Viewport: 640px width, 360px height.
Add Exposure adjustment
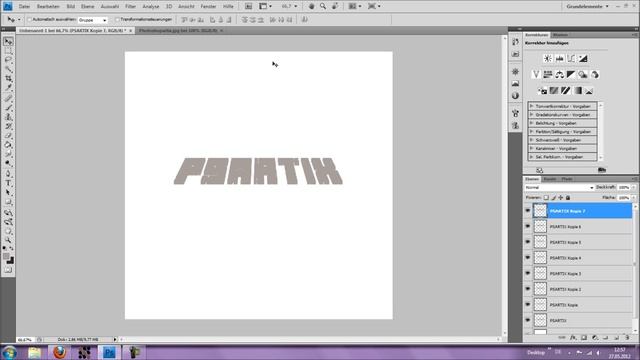tap(583, 59)
